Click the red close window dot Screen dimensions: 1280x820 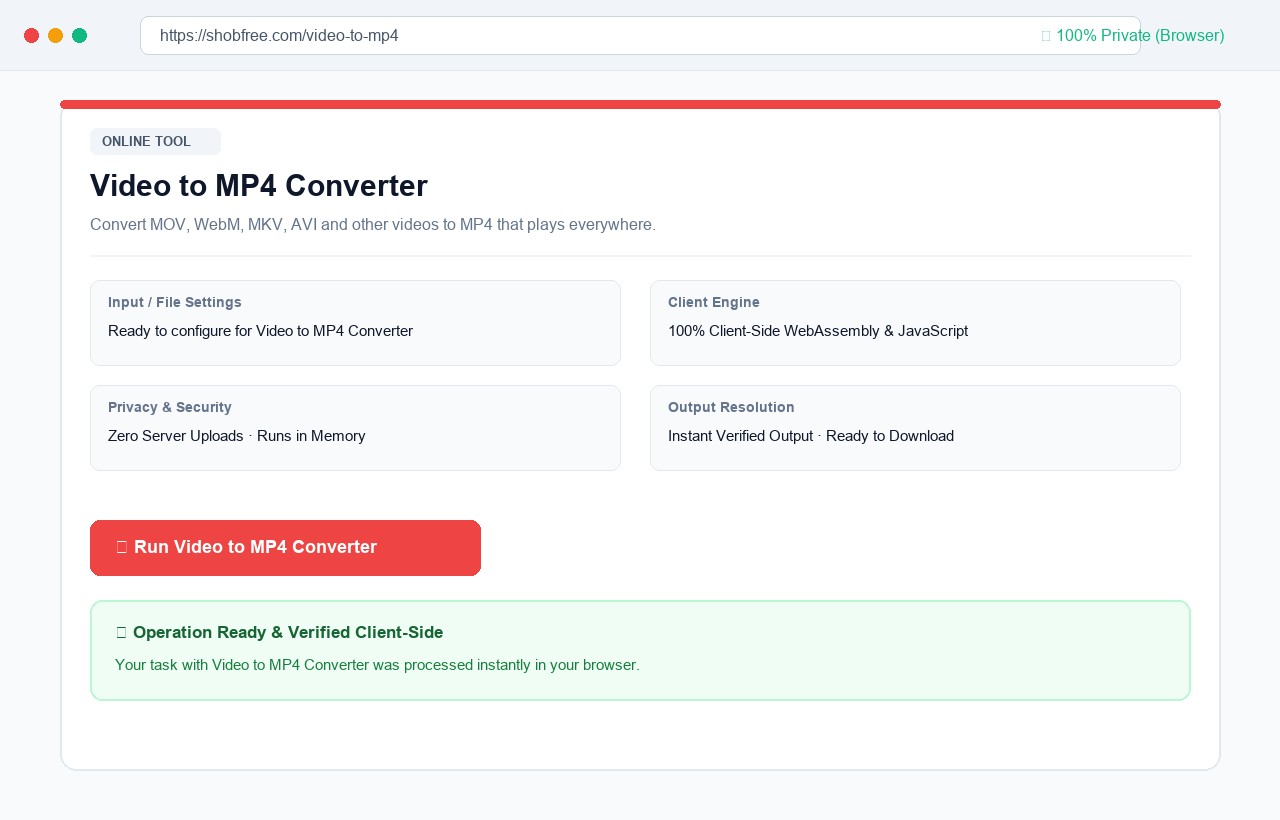32,36
